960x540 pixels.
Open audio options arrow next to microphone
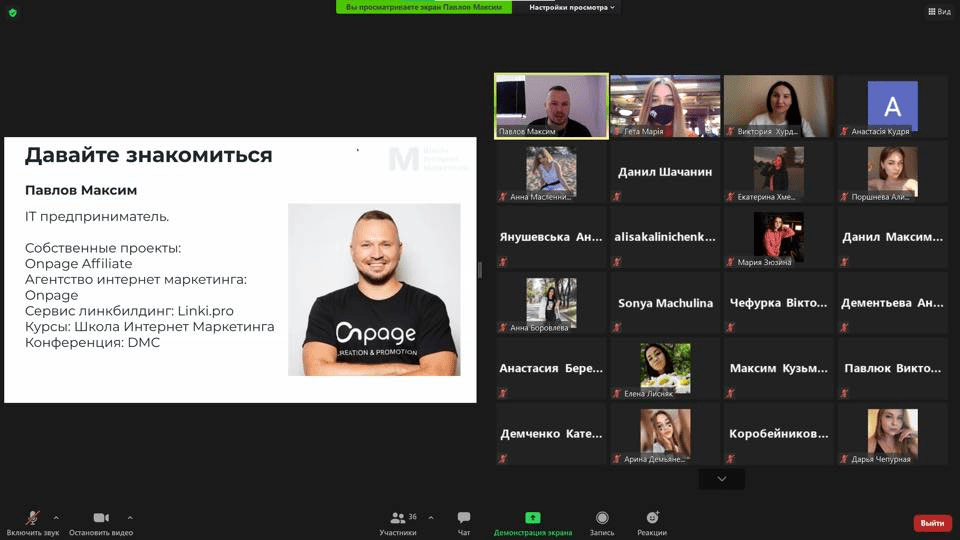pos(56,518)
